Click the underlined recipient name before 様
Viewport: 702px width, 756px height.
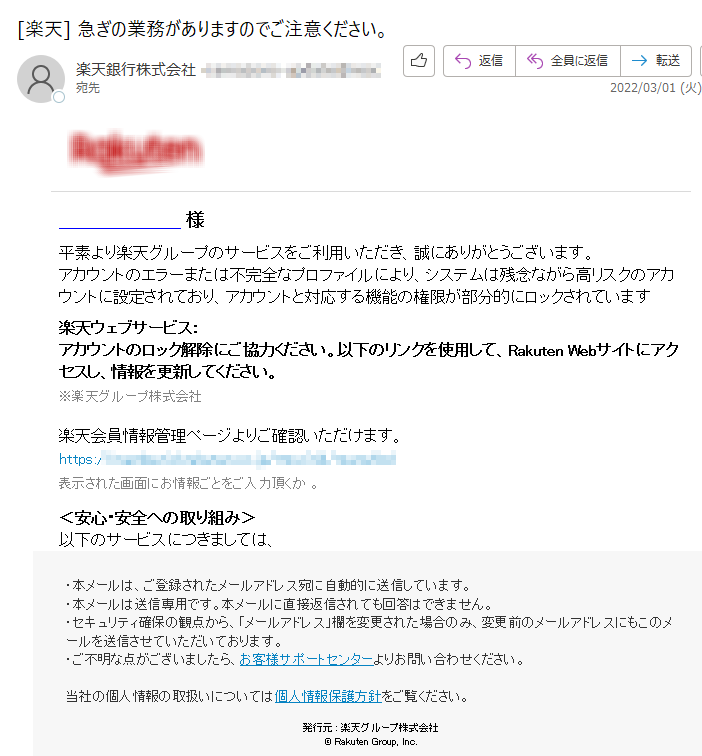[x=120, y=221]
